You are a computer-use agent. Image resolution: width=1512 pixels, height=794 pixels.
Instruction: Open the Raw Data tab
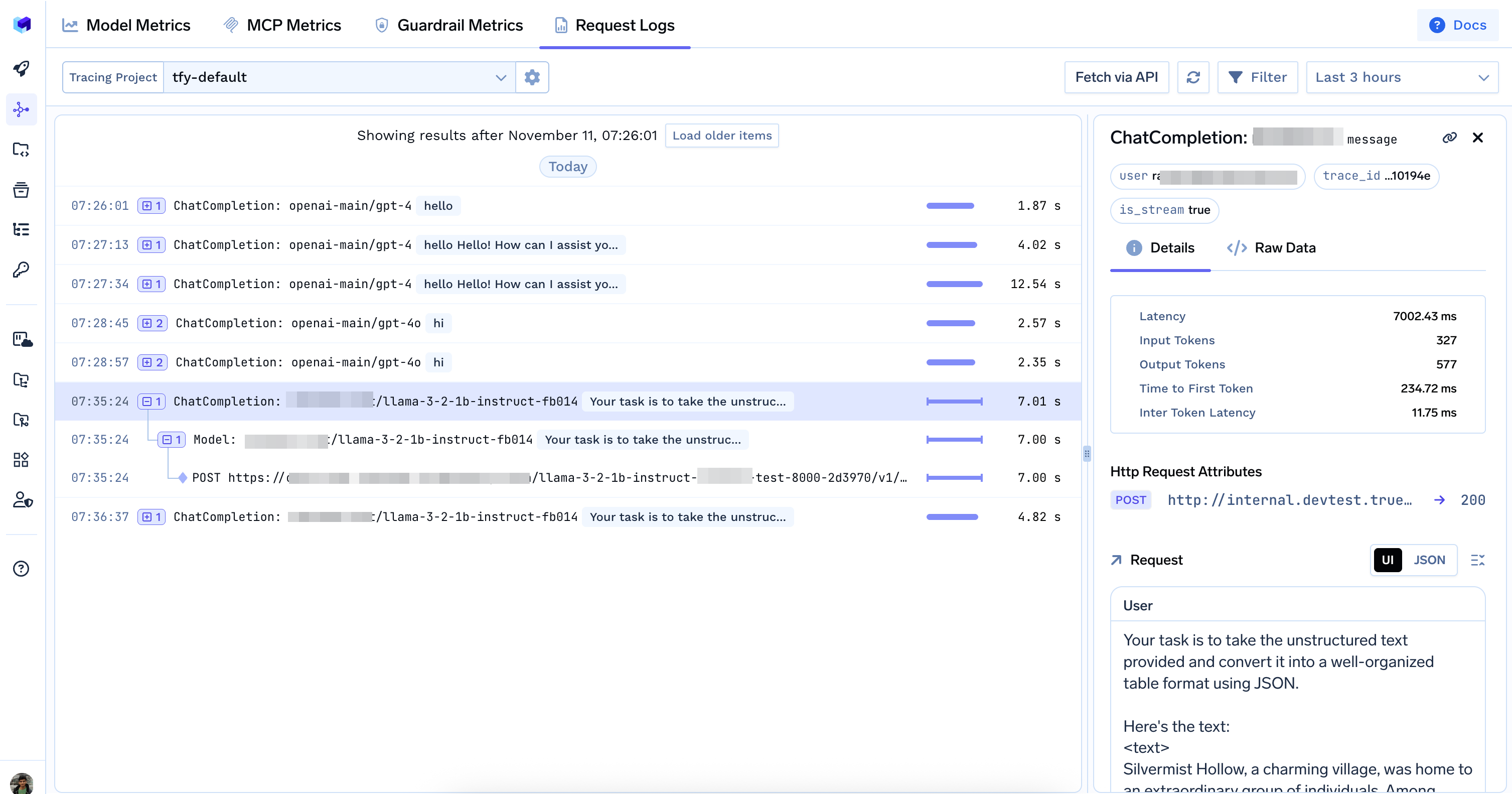tap(1271, 248)
